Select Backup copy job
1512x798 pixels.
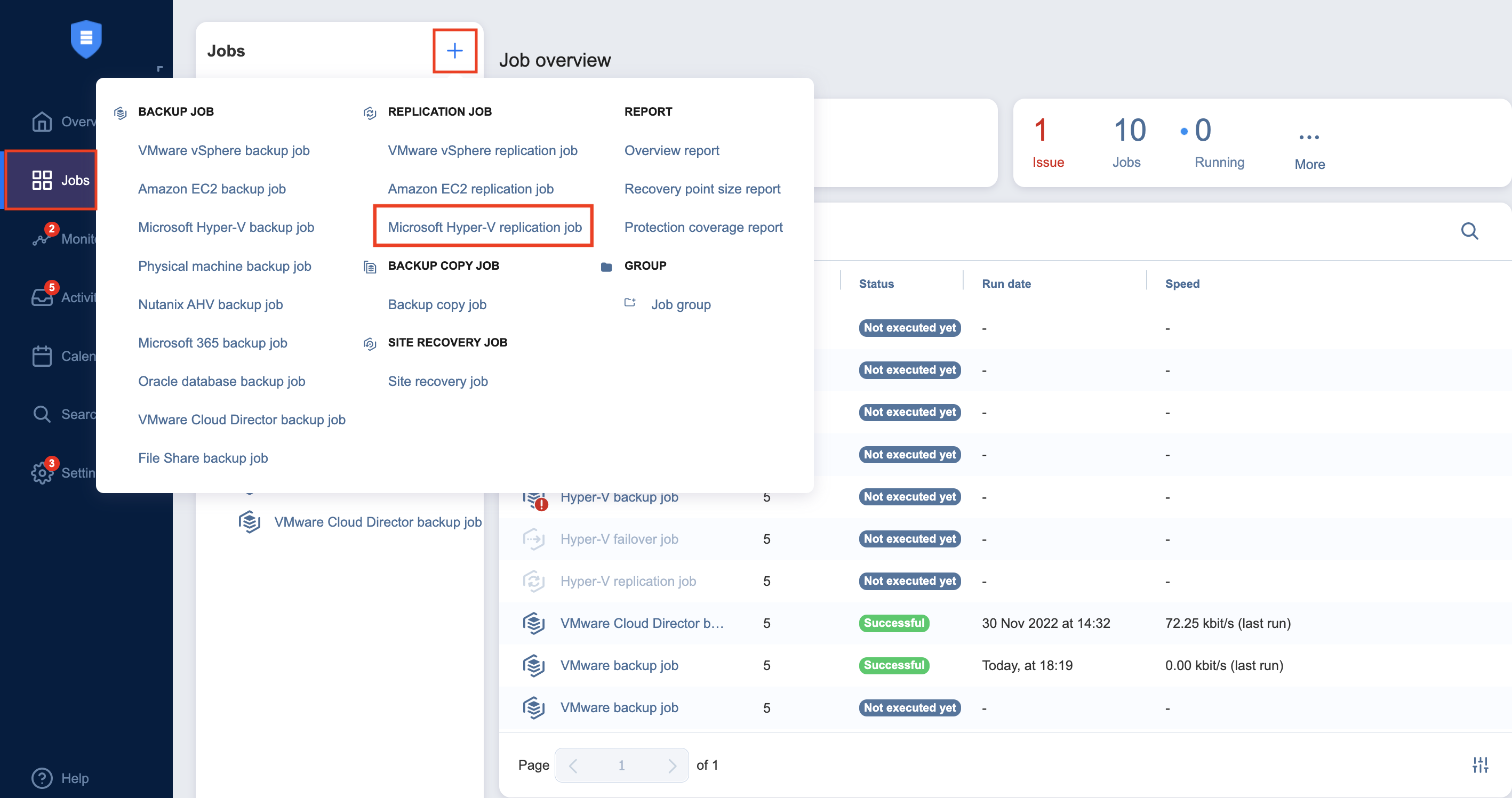pyautogui.click(x=437, y=304)
